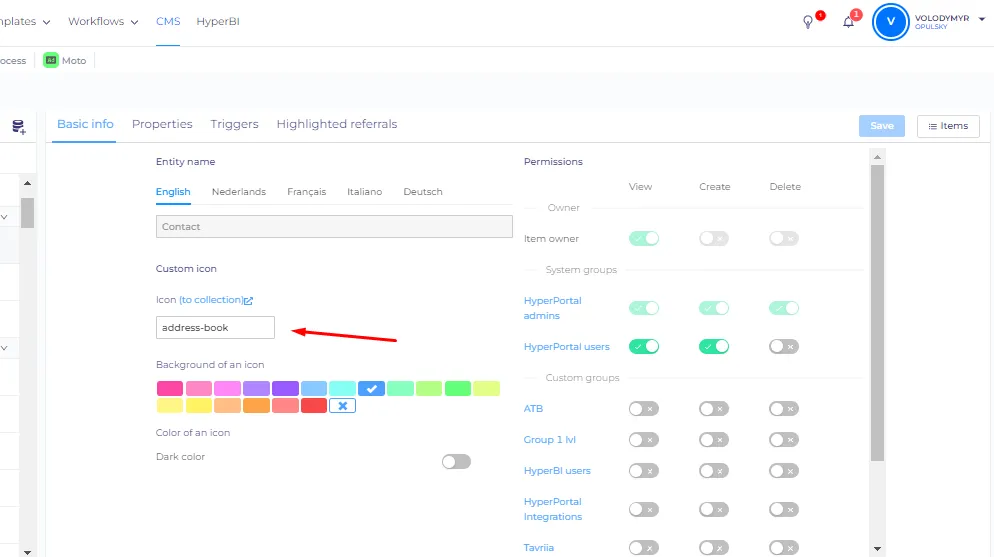
Task: Open Volodymyr account dropdown arrow
Action: [982, 19]
